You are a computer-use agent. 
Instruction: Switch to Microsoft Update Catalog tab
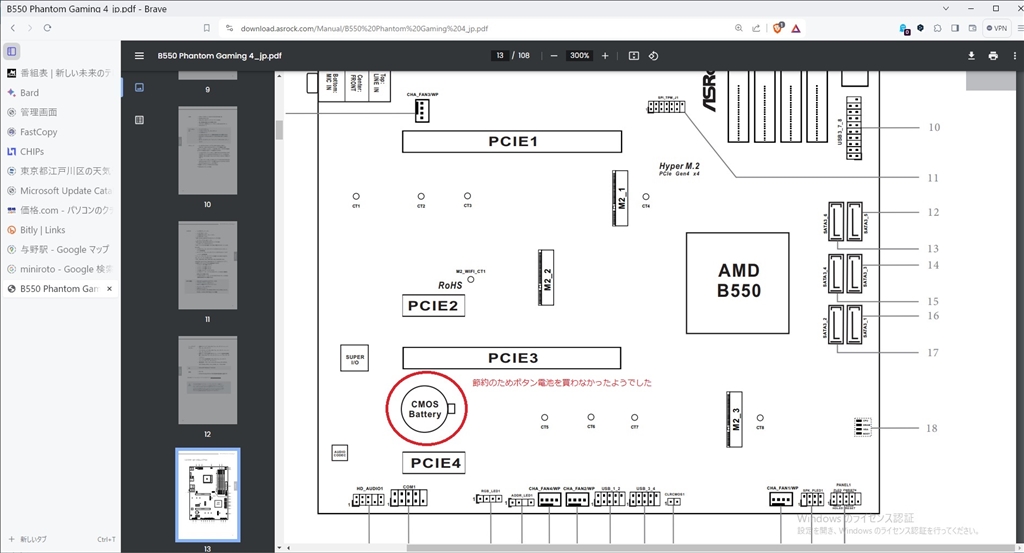coord(61,191)
